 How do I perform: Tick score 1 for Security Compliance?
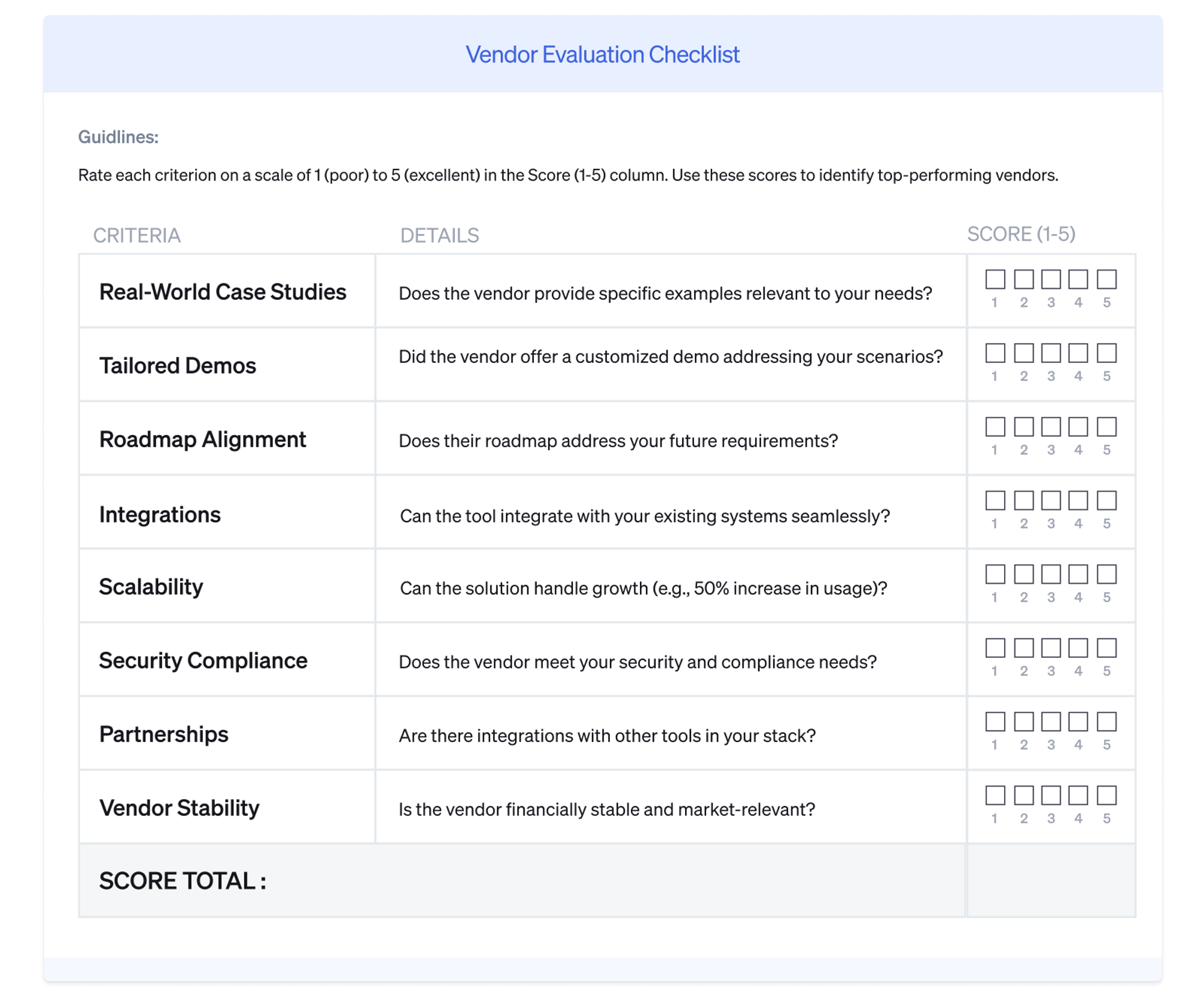pyautogui.click(x=995, y=648)
